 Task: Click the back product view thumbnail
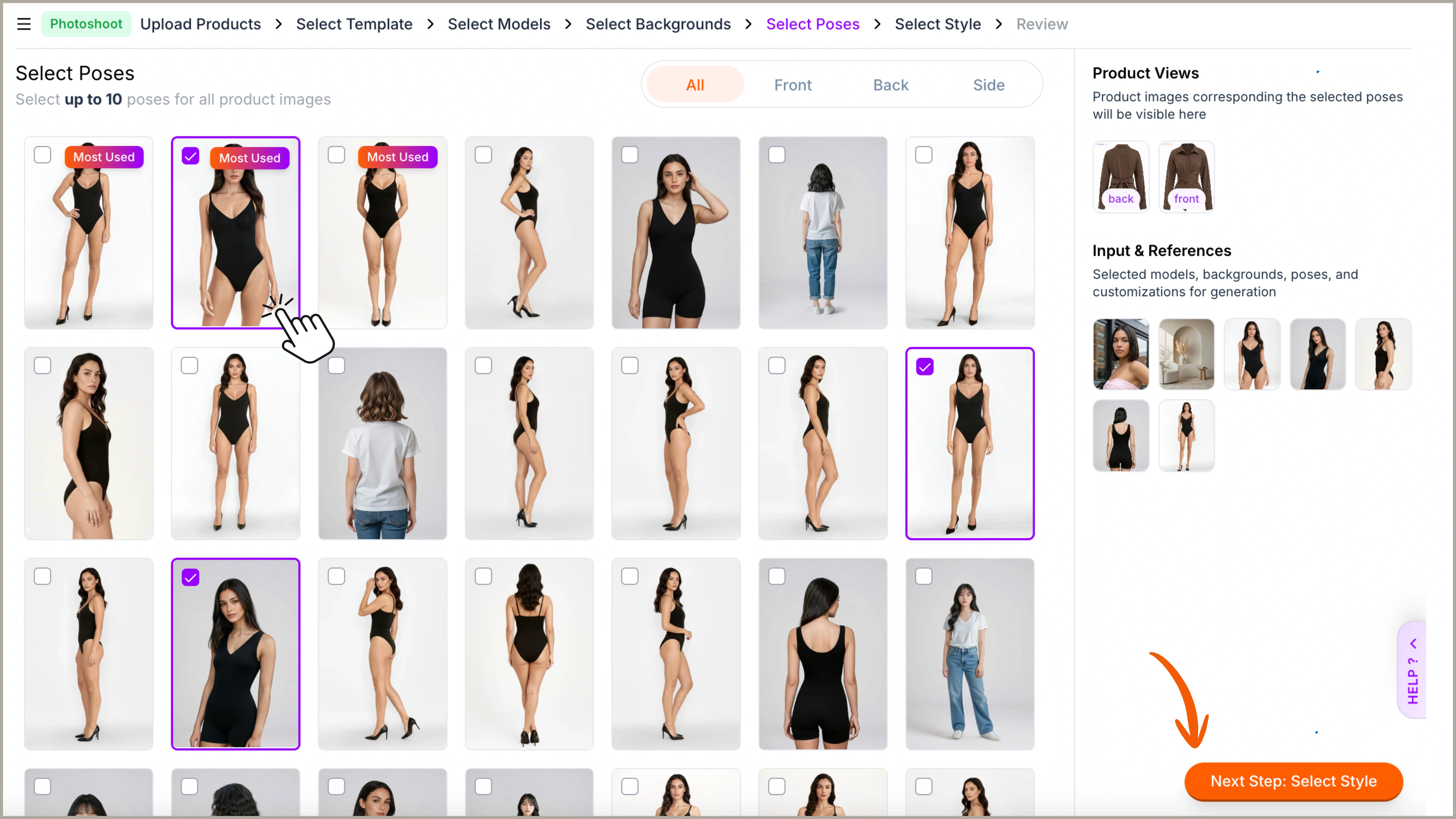pyautogui.click(x=1121, y=176)
